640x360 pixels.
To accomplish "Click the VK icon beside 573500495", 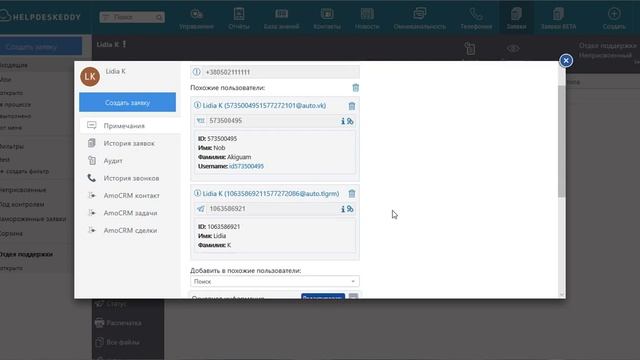I will click(x=200, y=121).
